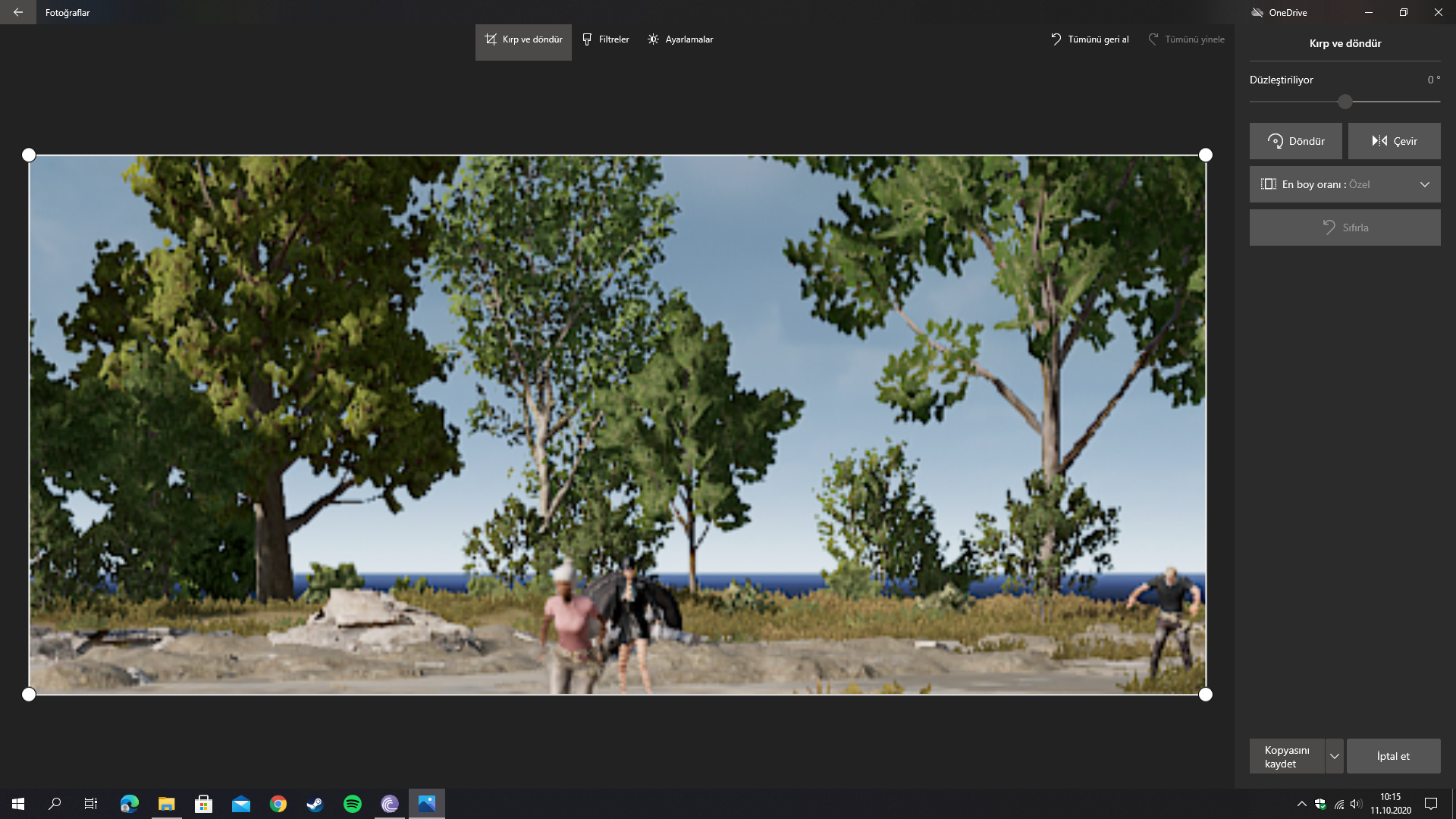Click the İptal et button
Image resolution: width=1456 pixels, height=819 pixels.
click(1393, 757)
